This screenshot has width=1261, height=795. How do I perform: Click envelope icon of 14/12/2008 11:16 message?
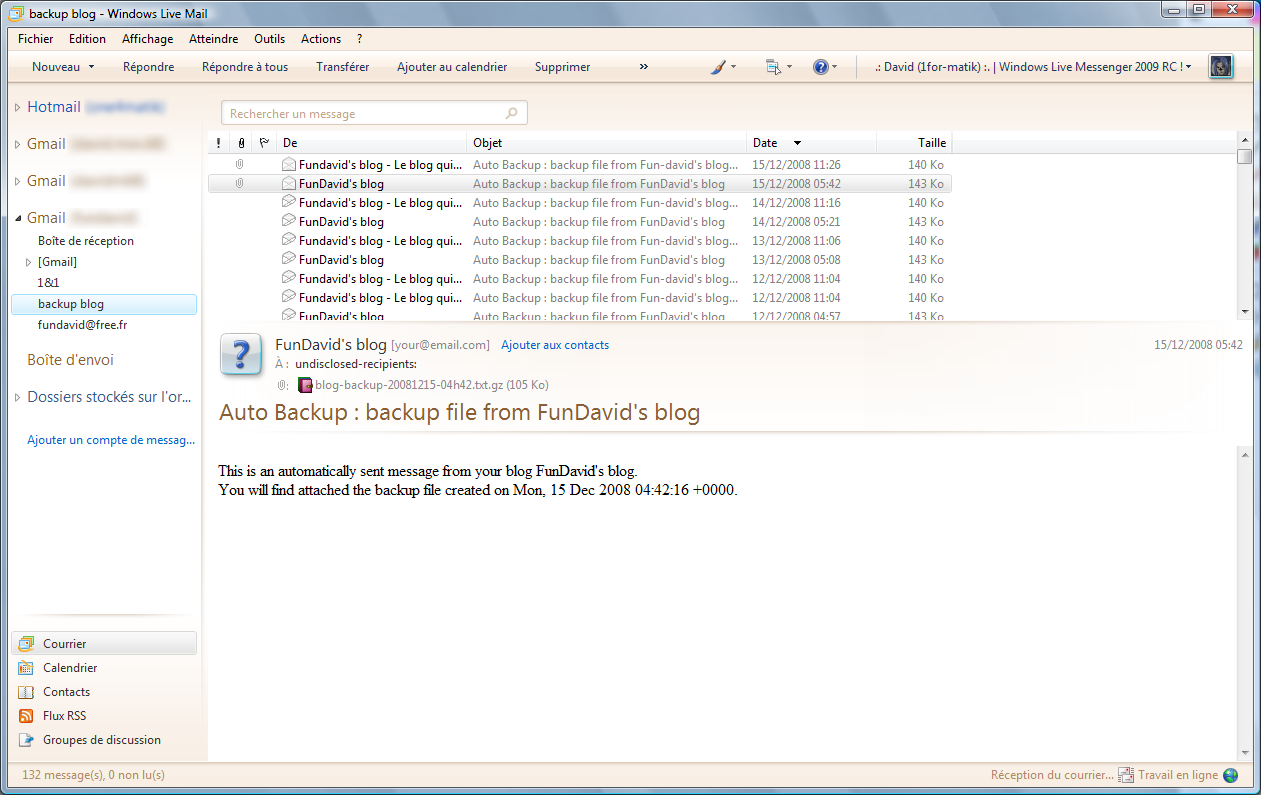[x=289, y=202]
